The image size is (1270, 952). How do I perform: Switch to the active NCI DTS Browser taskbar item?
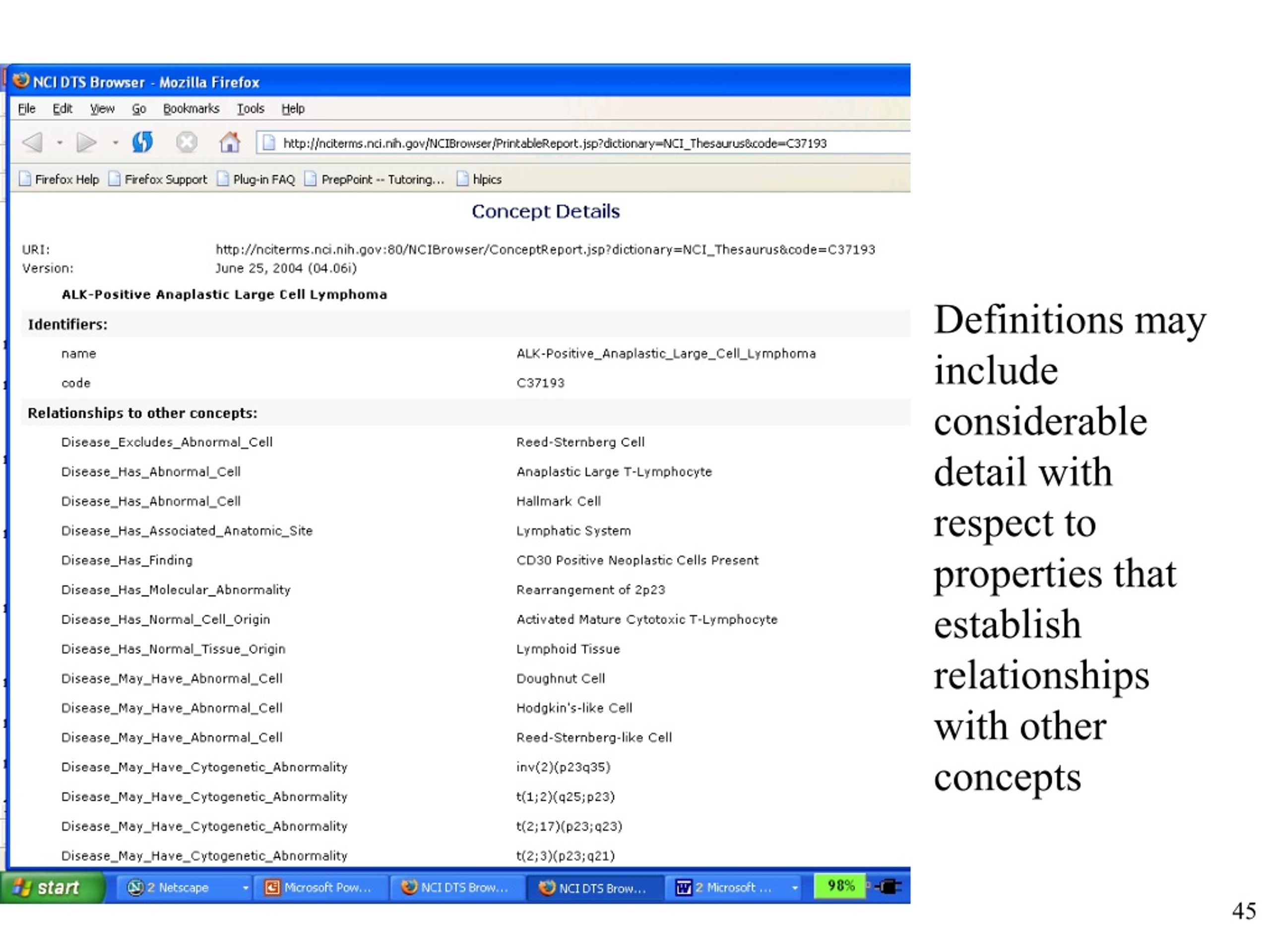[x=594, y=888]
